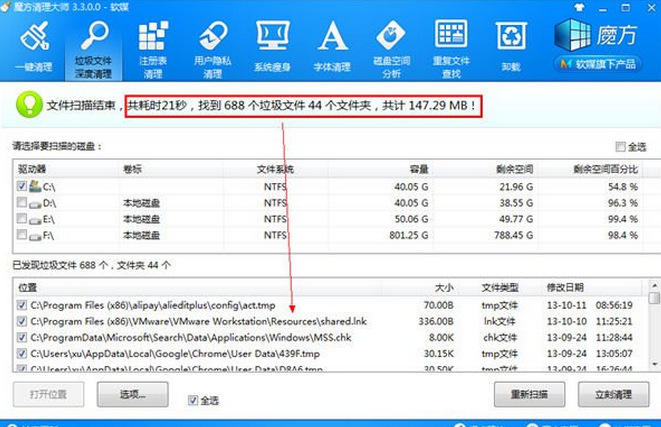Sort drives by 文件系统 column header
Screen dimensions: 661x427
point(275,169)
